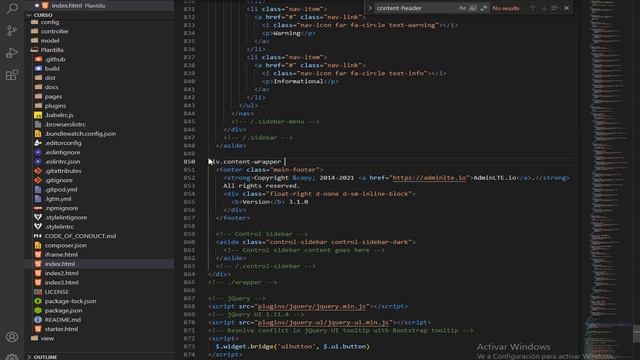Click the plugins/jquery/jquery.min.js path link
The width and height of the screenshot is (640, 360).
coord(311,306)
